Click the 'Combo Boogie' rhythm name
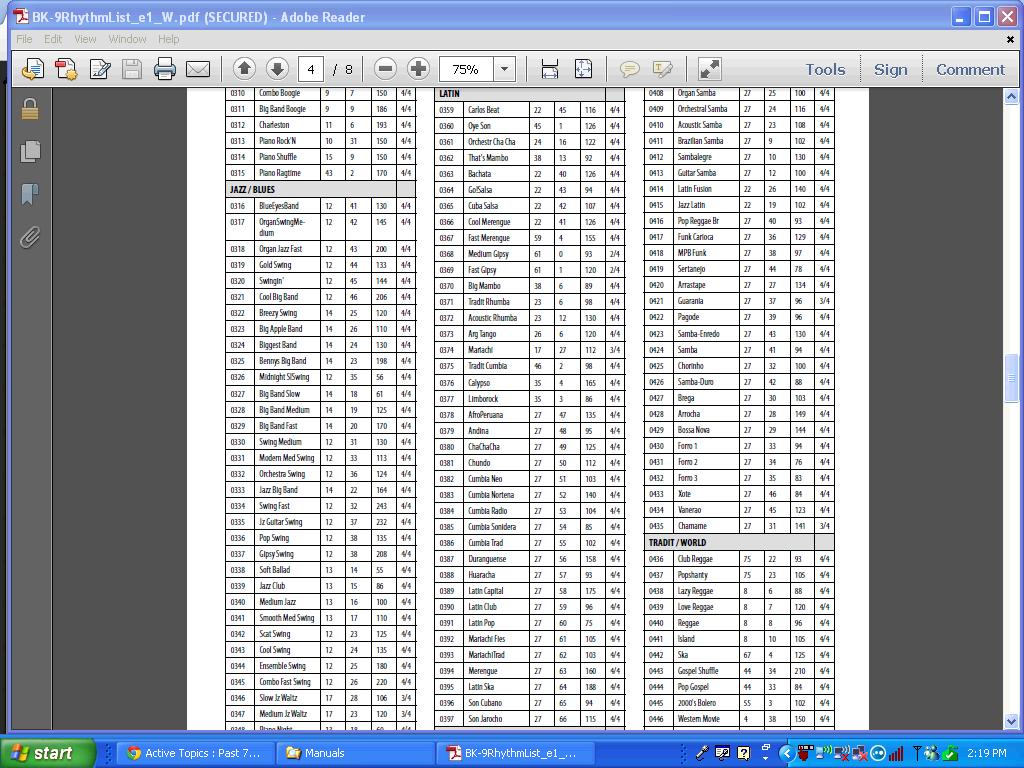 pos(280,93)
